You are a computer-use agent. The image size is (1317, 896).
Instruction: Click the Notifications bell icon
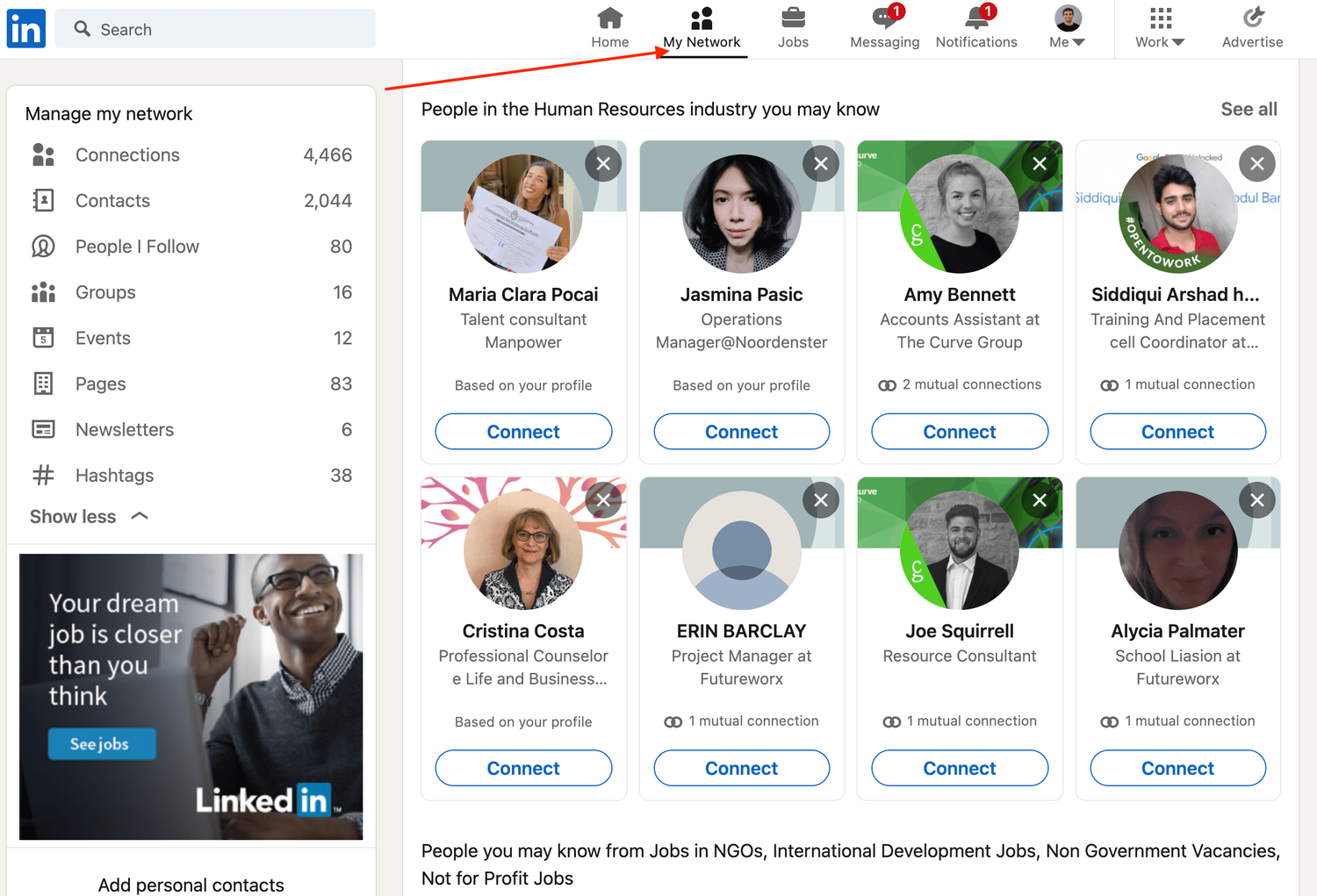point(976,18)
